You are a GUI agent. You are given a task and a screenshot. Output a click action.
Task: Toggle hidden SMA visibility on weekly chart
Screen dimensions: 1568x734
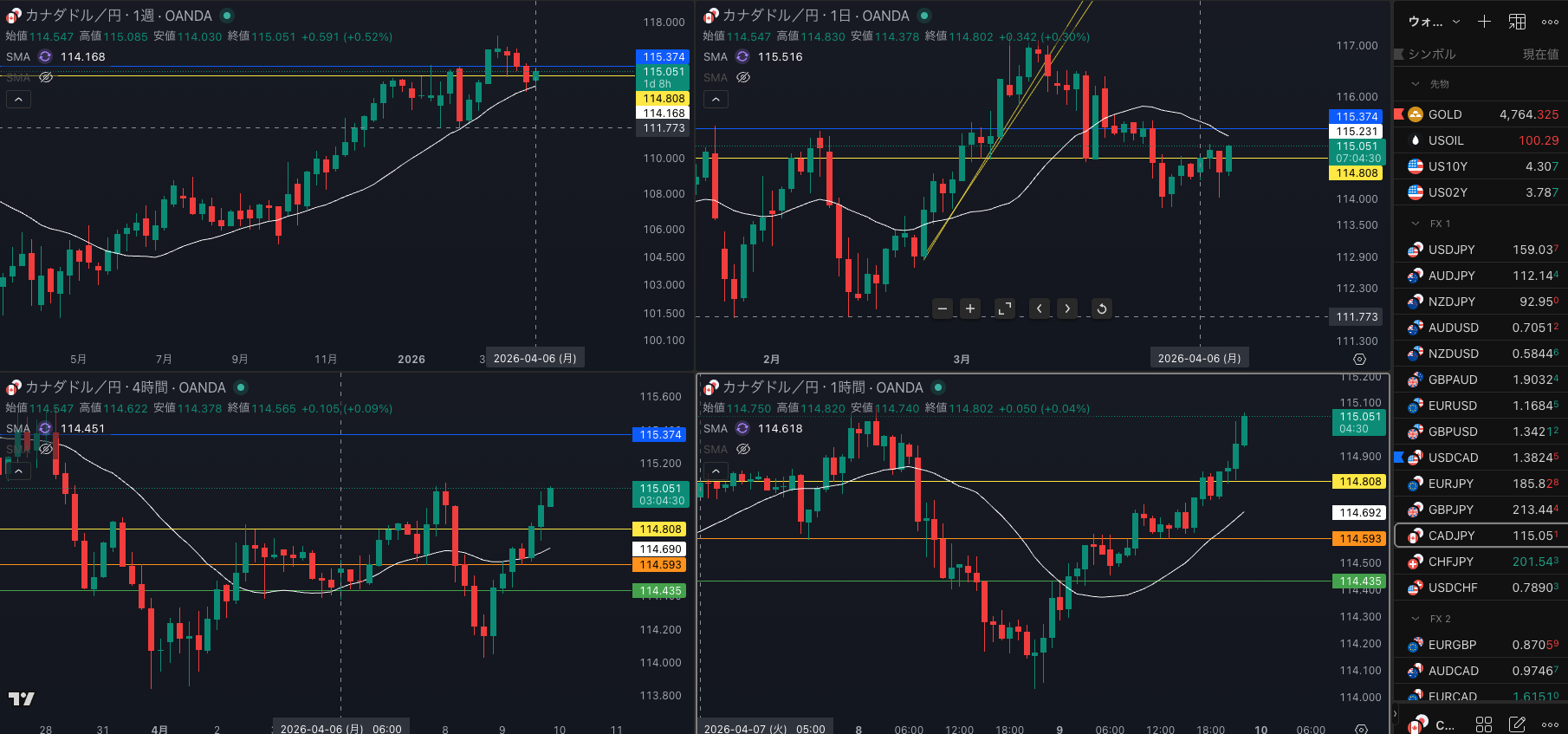click(x=46, y=77)
